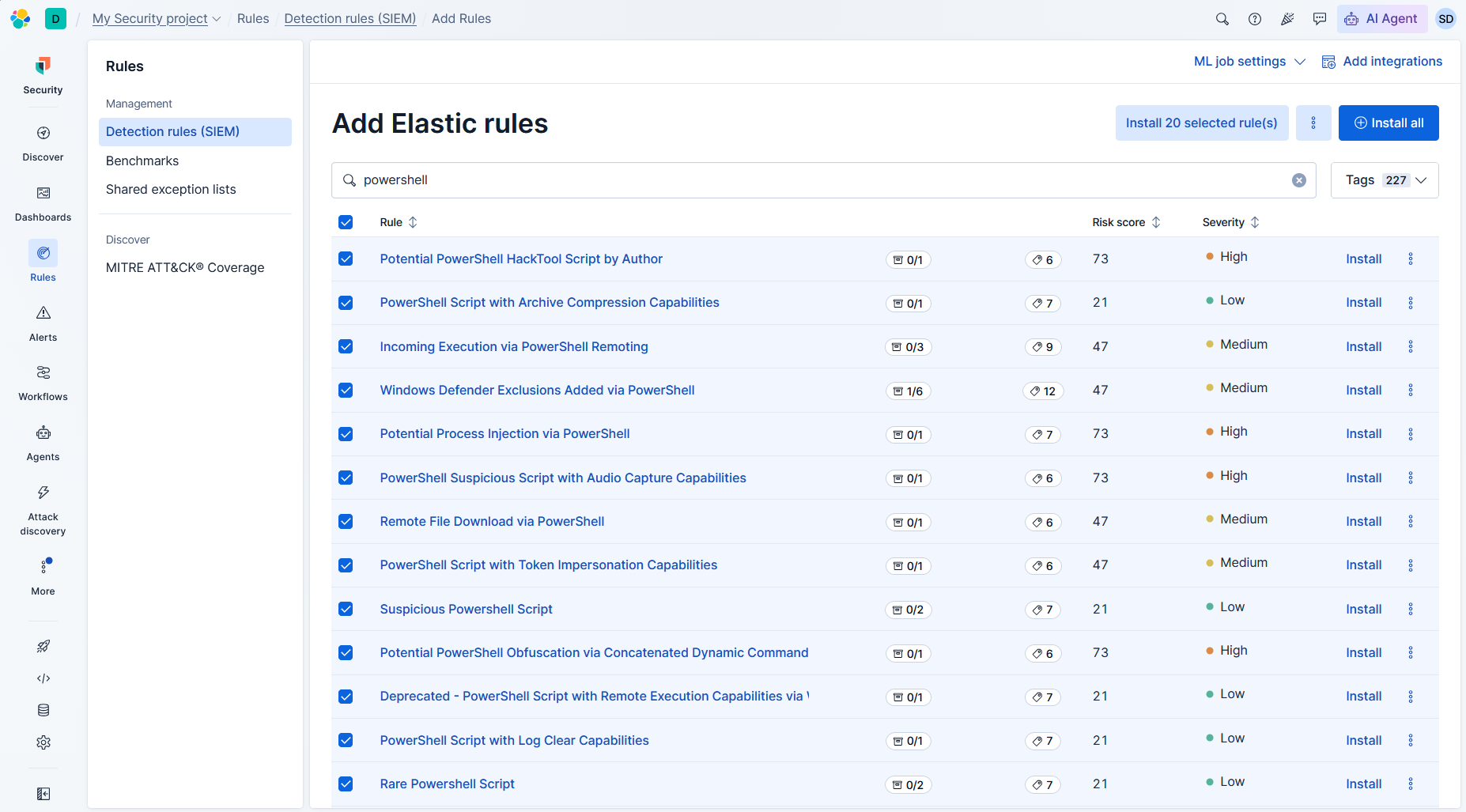The width and height of the screenshot is (1466, 812).
Task: Open the Security app in the sidebar
Action: pyautogui.click(x=43, y=76)
